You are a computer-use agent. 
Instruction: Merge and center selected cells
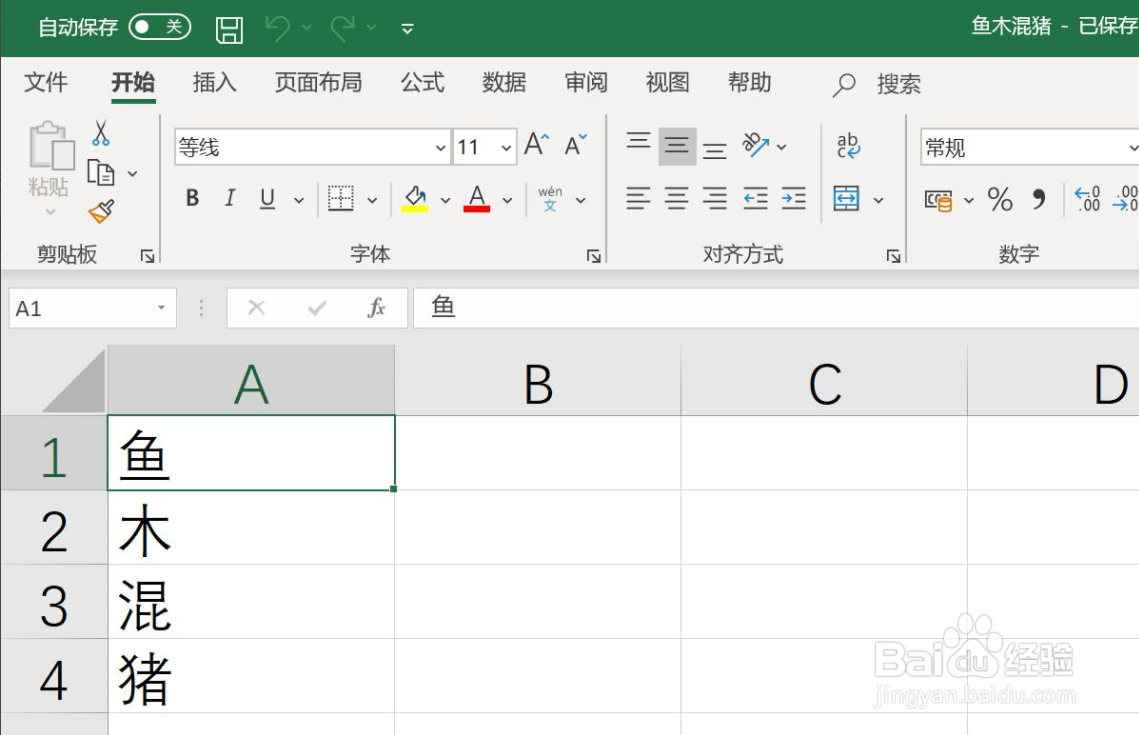click(x=848, y=198)
